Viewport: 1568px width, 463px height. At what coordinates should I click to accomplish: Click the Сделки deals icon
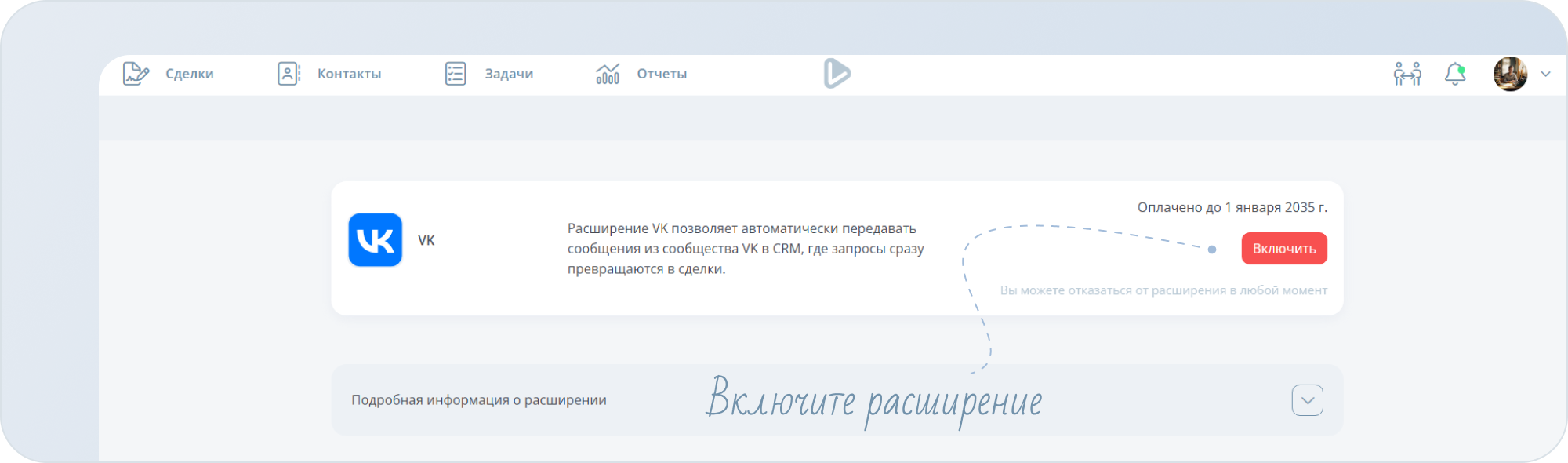point(136,74)
